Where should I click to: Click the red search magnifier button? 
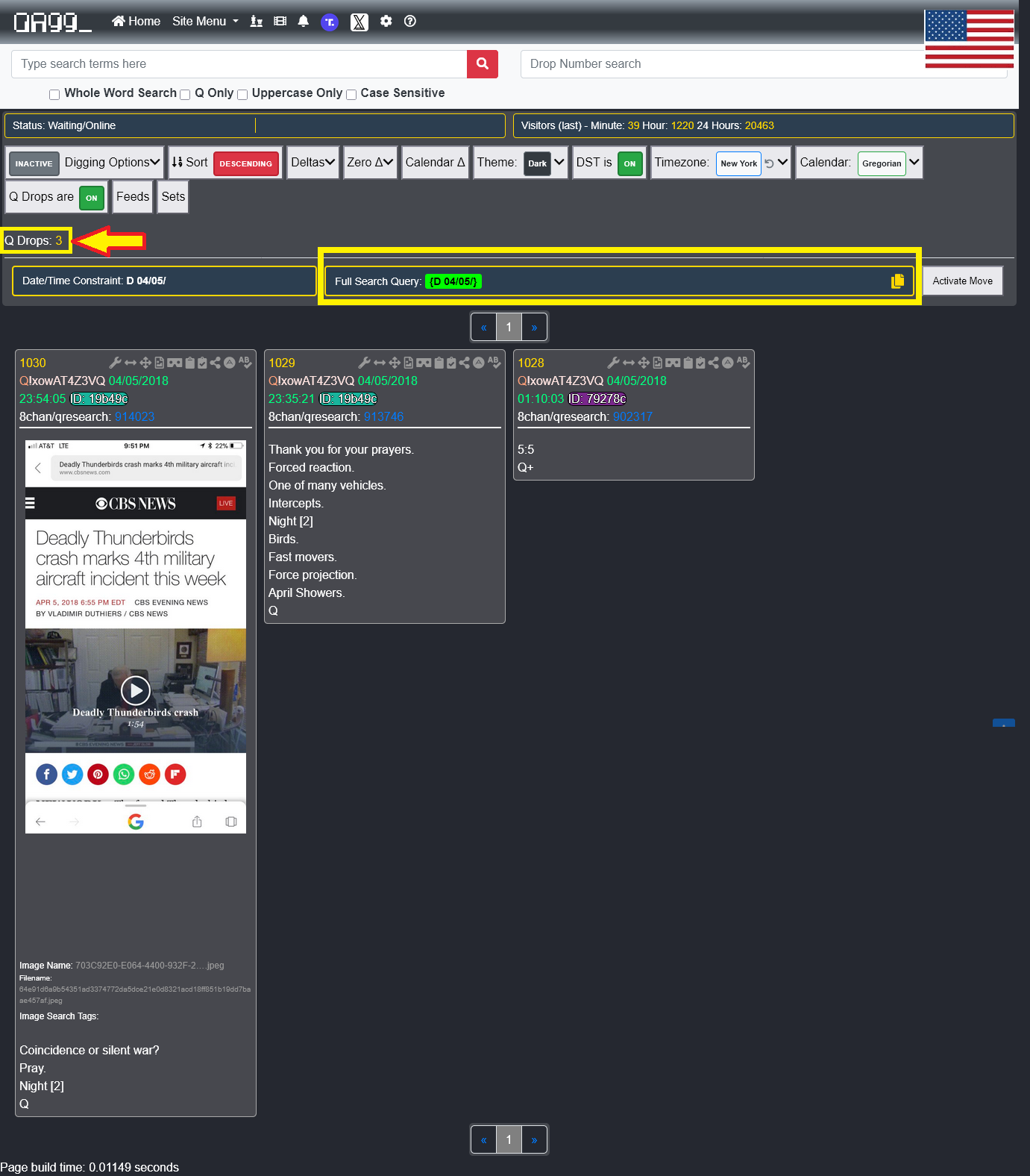(x=482, y=64)
